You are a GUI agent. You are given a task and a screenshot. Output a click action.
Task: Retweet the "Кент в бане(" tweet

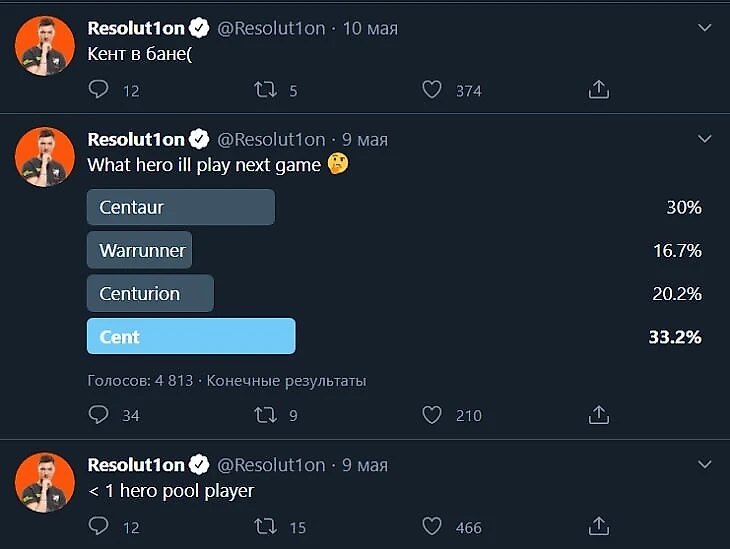point(265,90)
